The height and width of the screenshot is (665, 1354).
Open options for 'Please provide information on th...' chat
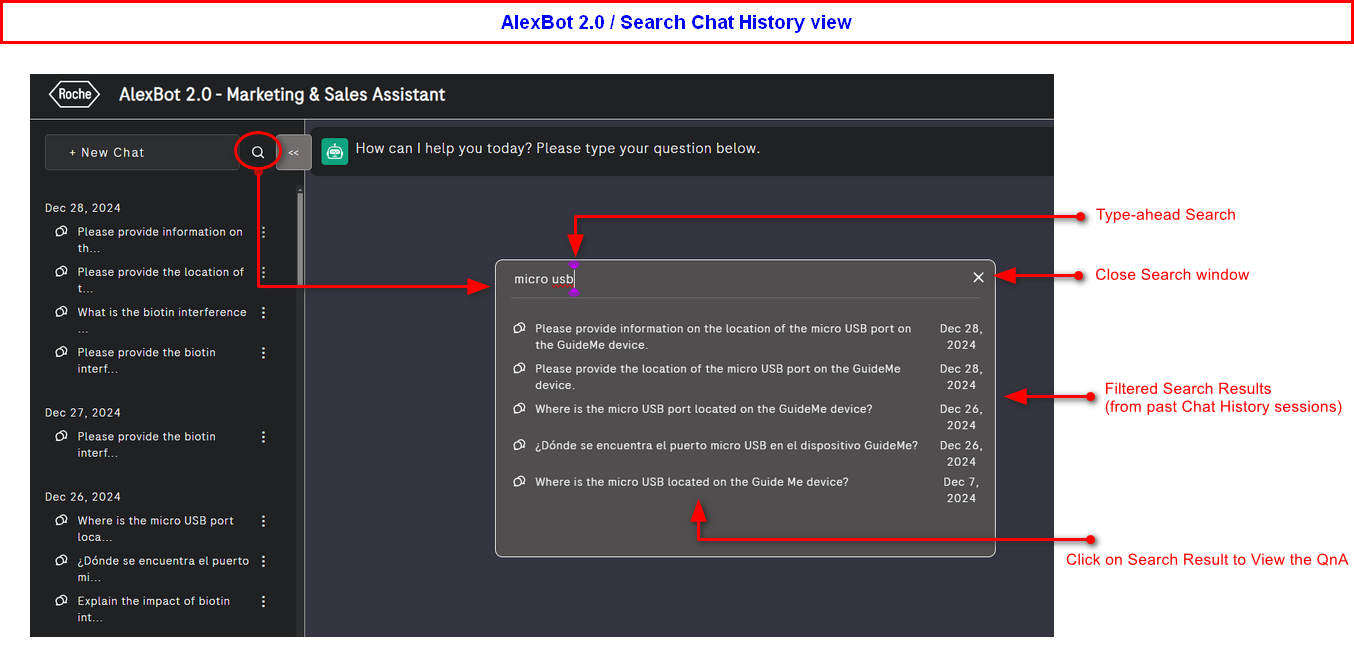[264, 232]
